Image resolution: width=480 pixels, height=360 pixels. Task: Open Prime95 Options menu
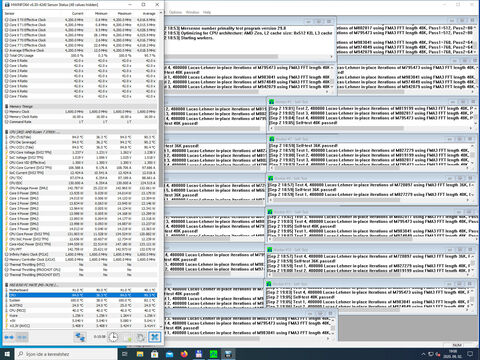175,12
